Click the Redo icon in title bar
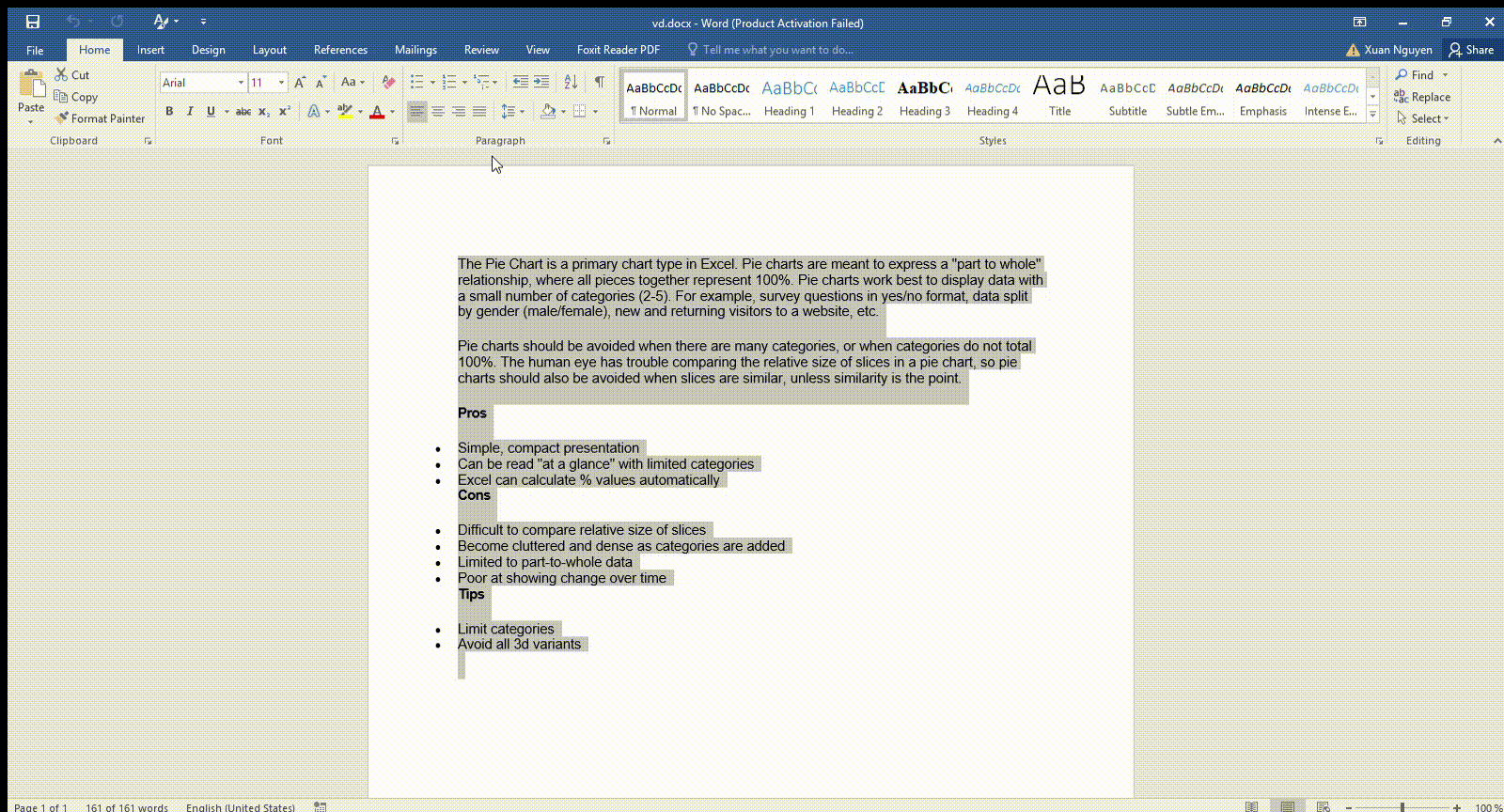 117,22
